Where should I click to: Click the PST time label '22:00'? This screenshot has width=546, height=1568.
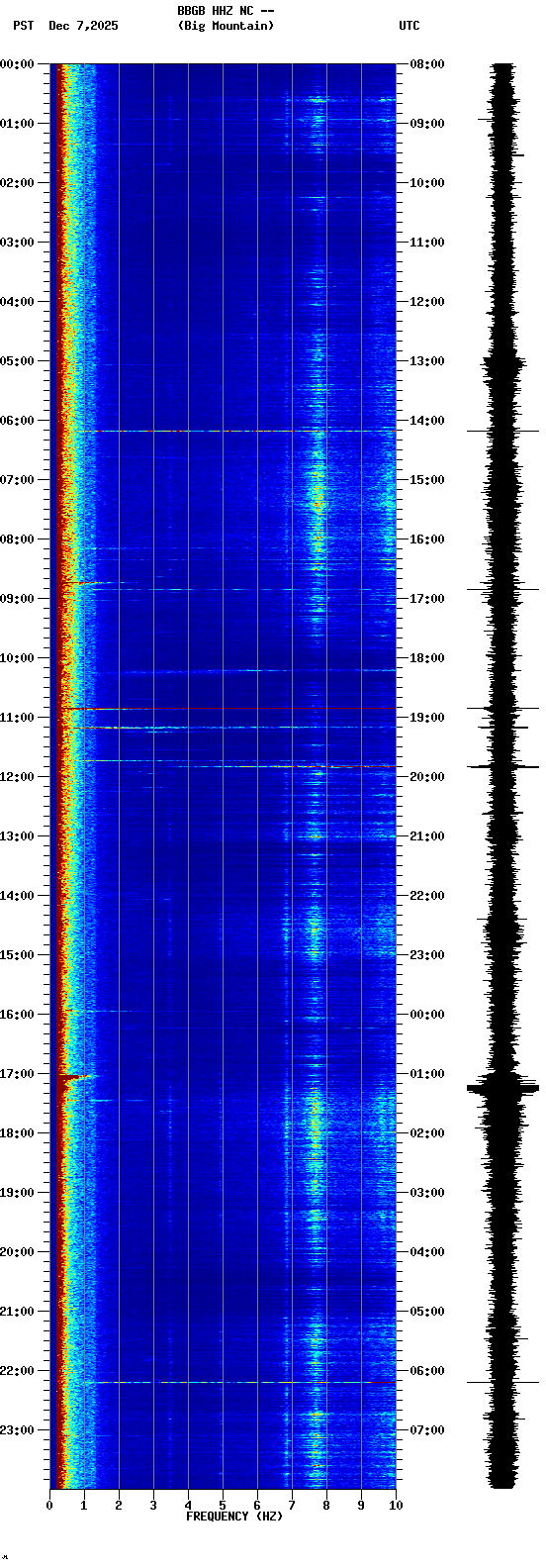pos(17,1371)
